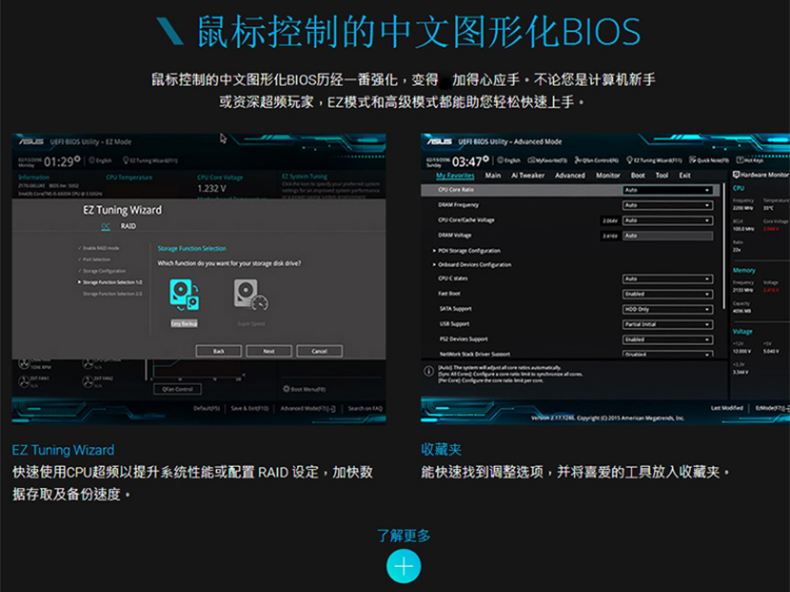Image resolution: width=790 pixels, height=592 pixels.
Task: Click EzMode(F7) in Advanced Mode footer
Action: pyautogui.click(x=772, y=408)
